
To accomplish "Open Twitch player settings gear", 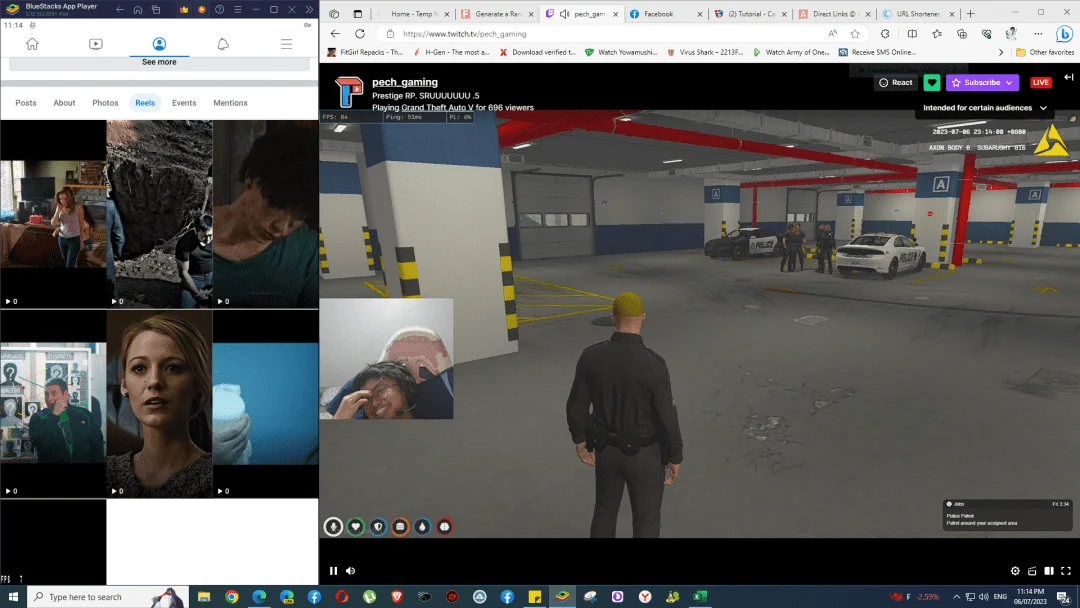I will pos(1015,571).
